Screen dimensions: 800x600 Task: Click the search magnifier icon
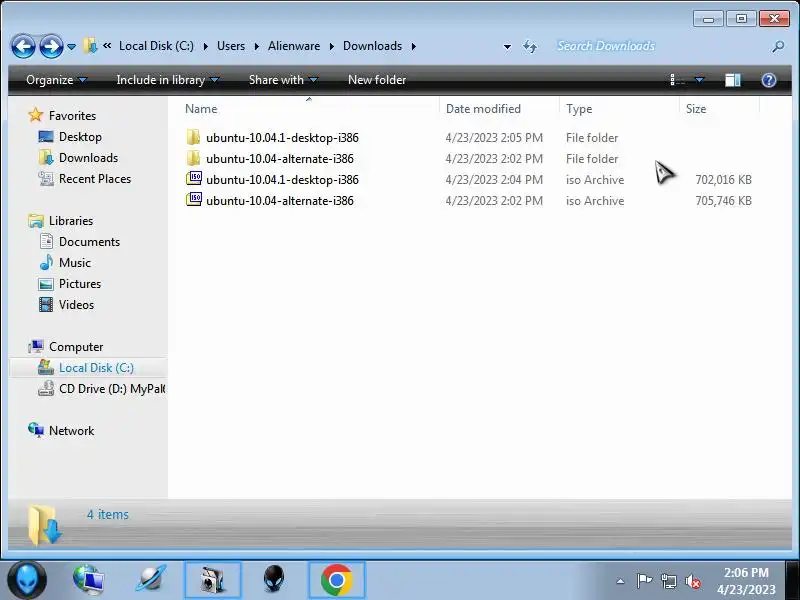778,47
